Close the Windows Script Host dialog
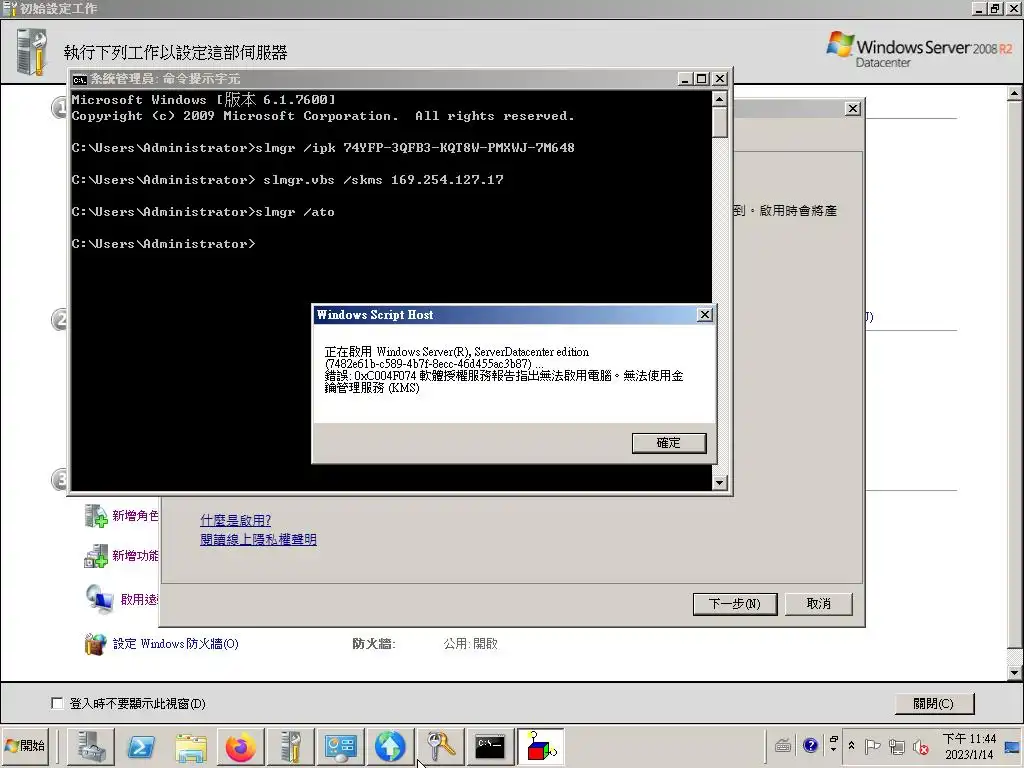Screen dimensions: 1024x768 [705, 315]
